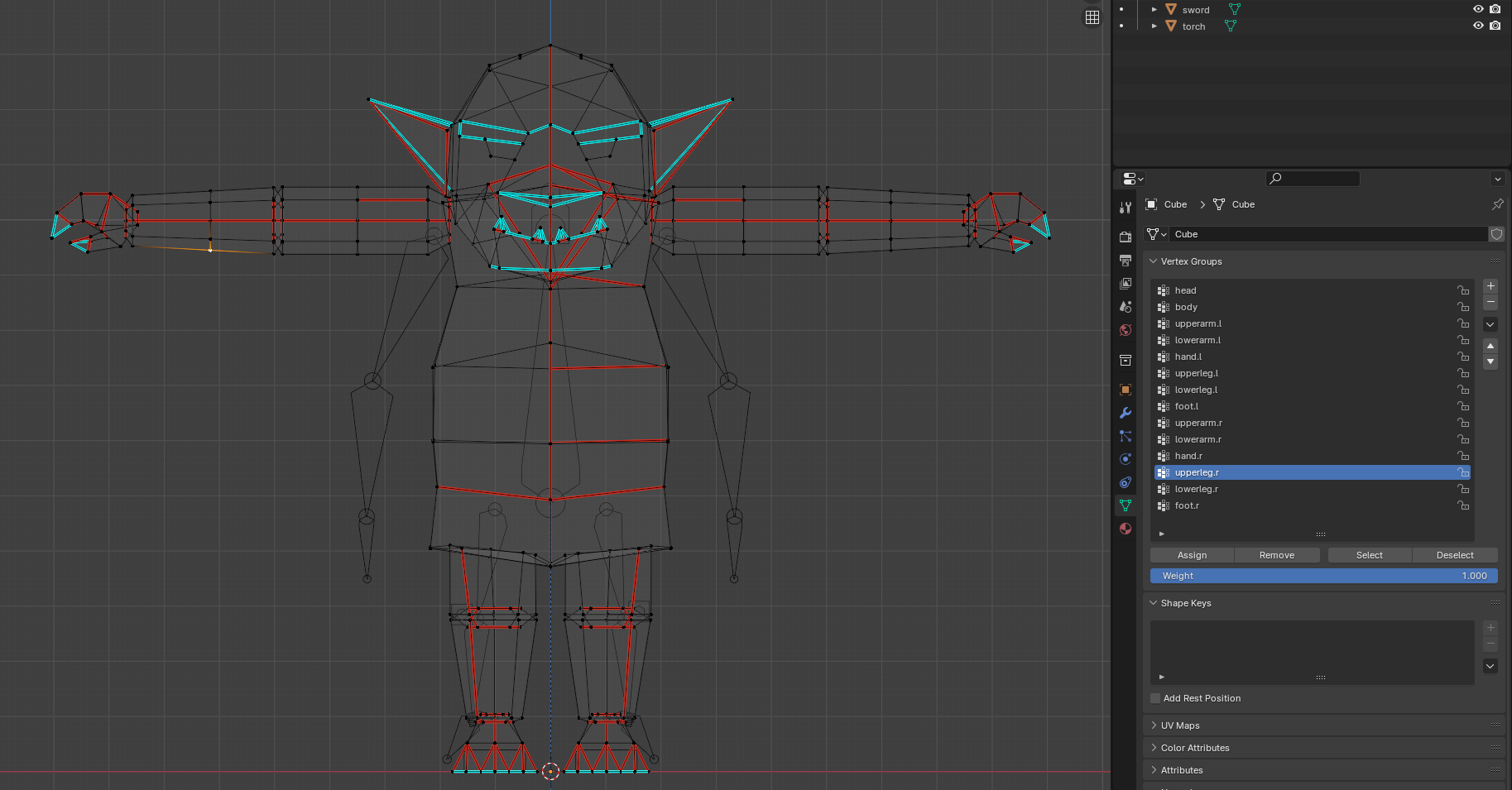This screenshot has width=1512, height=790.
Task: Click the Assign button
Action: (1192, 555)
